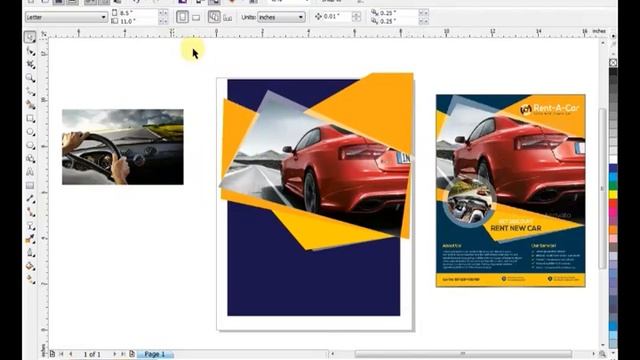Screen dimensions: 640x360
Task: Pick the red swatch in color palette
Action: pyautogui.click(x=613, y=203)
